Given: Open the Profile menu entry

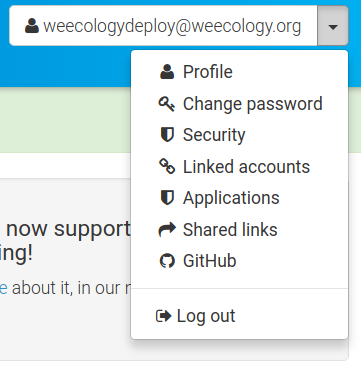Looking at the screenshot, I should [x=240, y=72].
